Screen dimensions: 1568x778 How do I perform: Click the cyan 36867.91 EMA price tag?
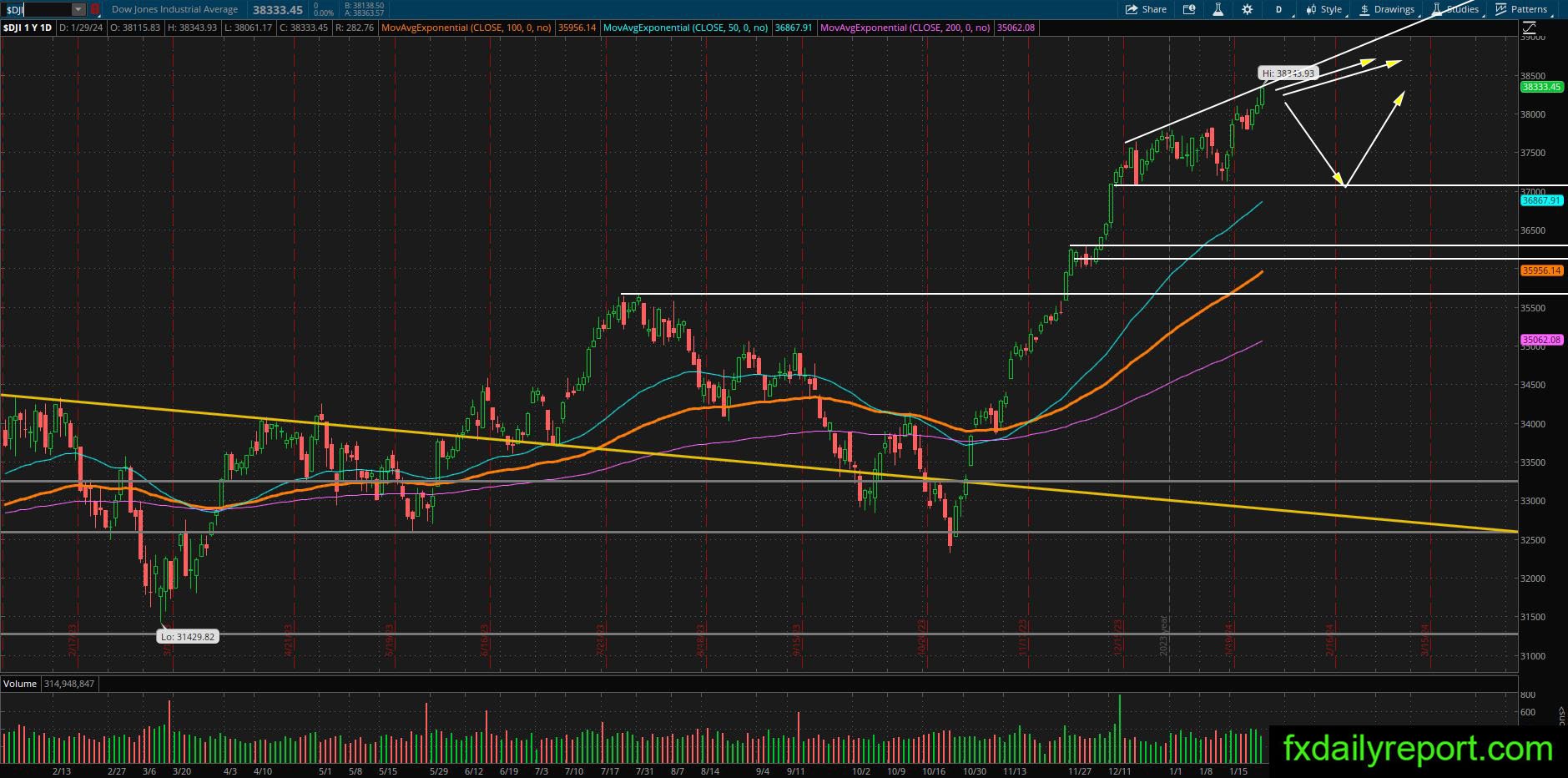tap(1540, 200)
